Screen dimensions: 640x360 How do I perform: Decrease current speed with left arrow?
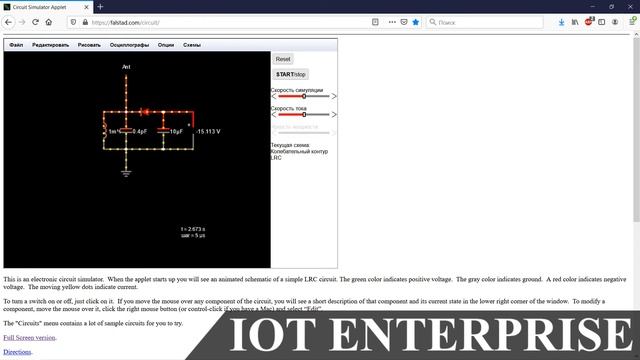(x=274, y=115)
